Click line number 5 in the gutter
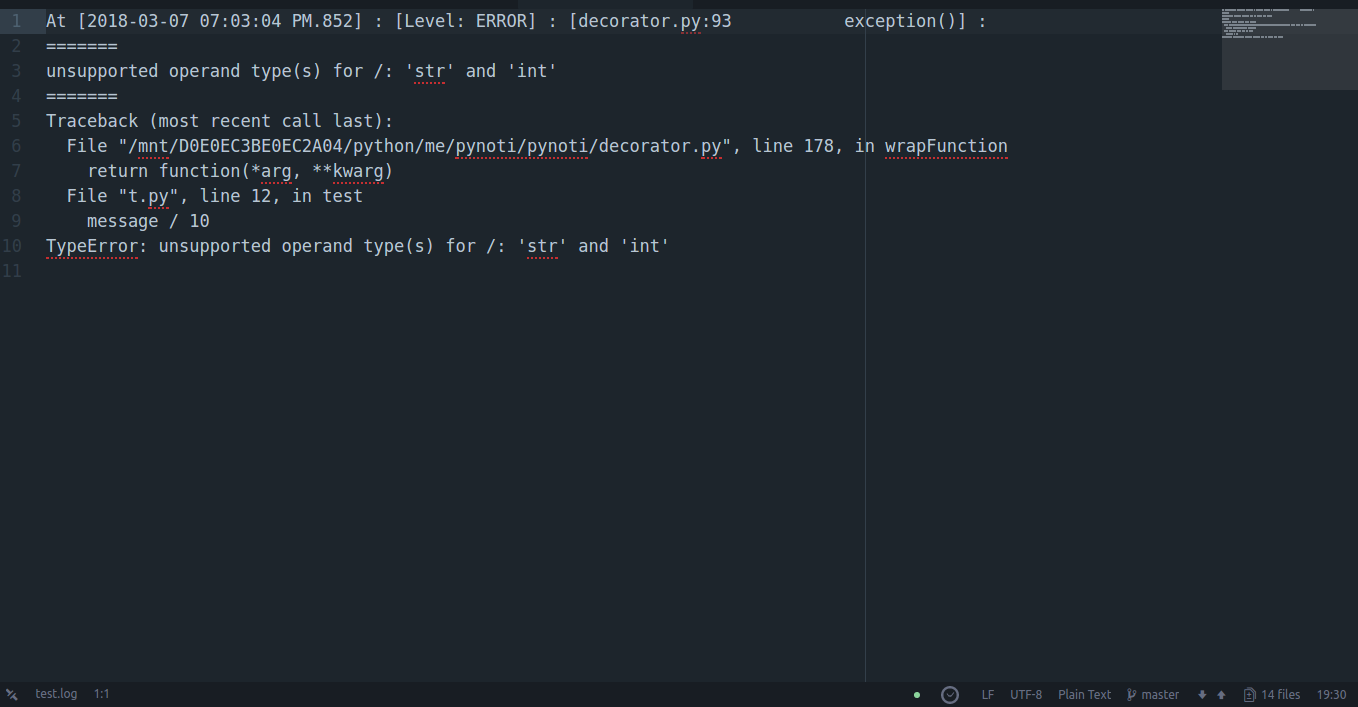Image resolution: width=1358 pixels, height=707 pixels. pos(16,121)
